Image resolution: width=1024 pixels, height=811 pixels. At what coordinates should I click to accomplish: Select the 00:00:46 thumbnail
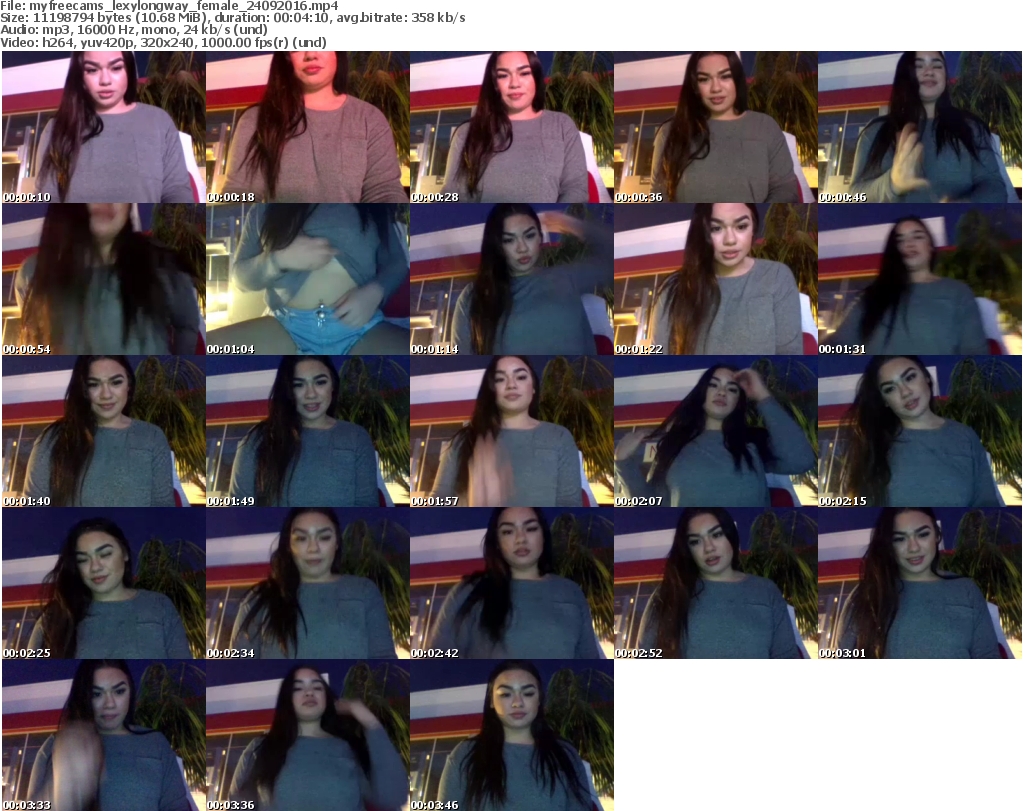tap(920, 127)
